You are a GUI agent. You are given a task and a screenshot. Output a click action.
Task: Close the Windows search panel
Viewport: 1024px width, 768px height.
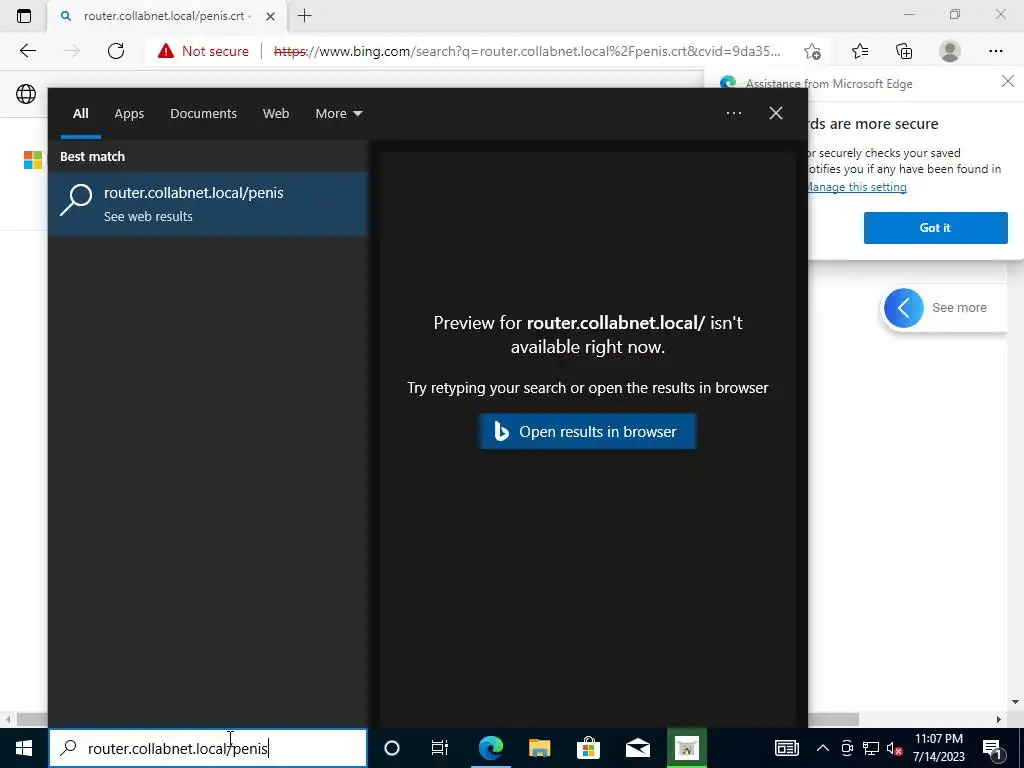tap(776, 113)
